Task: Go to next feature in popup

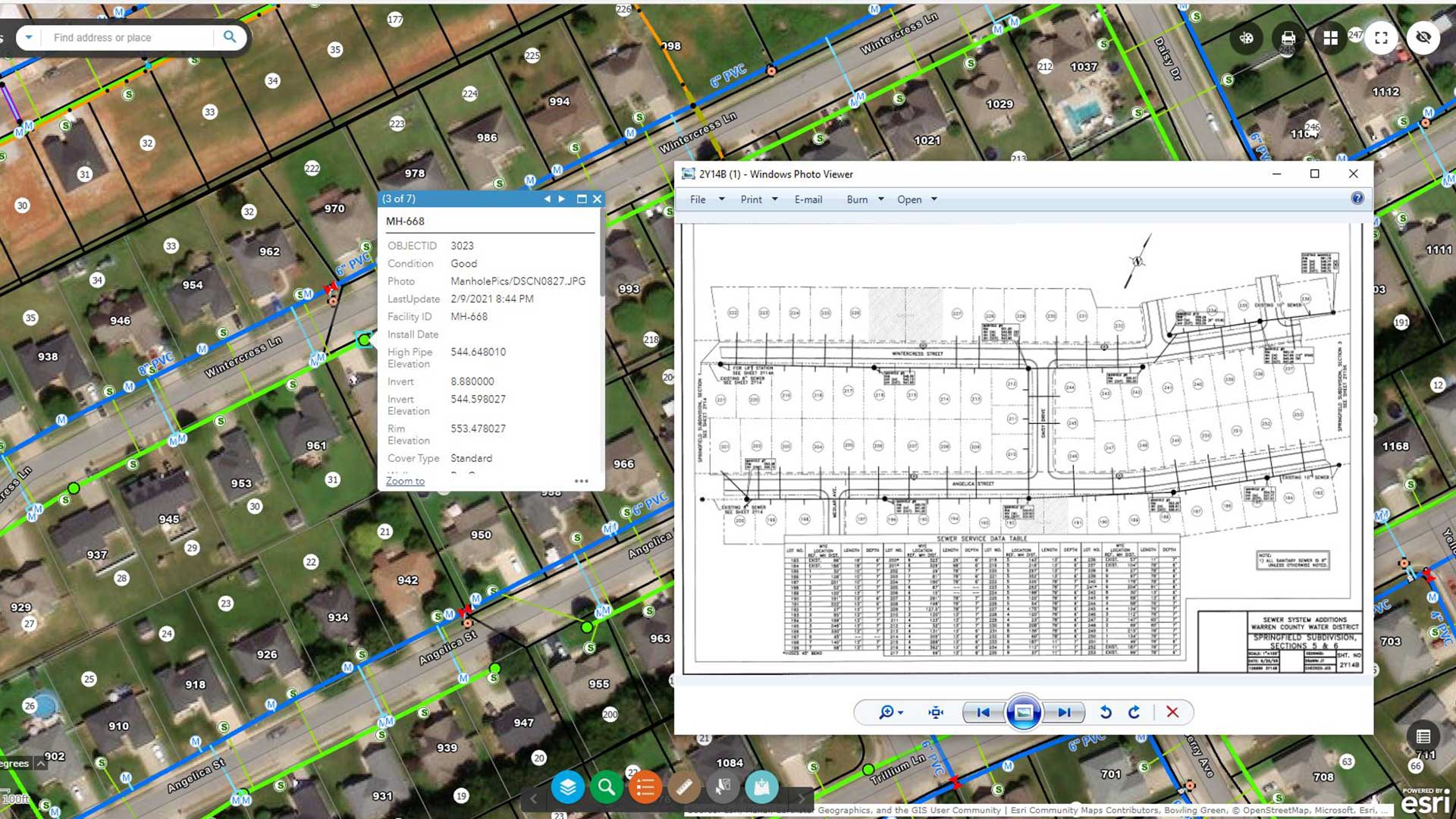Action: pos(562,199)
